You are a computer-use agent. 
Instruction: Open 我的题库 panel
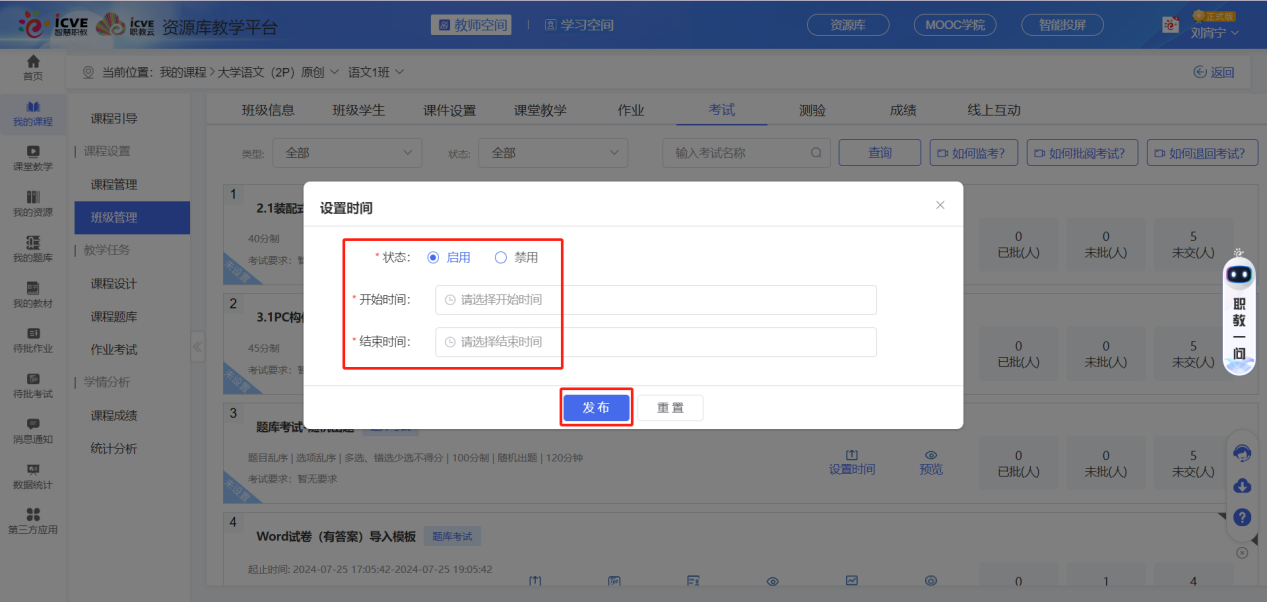pyautogui.click(x=31, y=251)
